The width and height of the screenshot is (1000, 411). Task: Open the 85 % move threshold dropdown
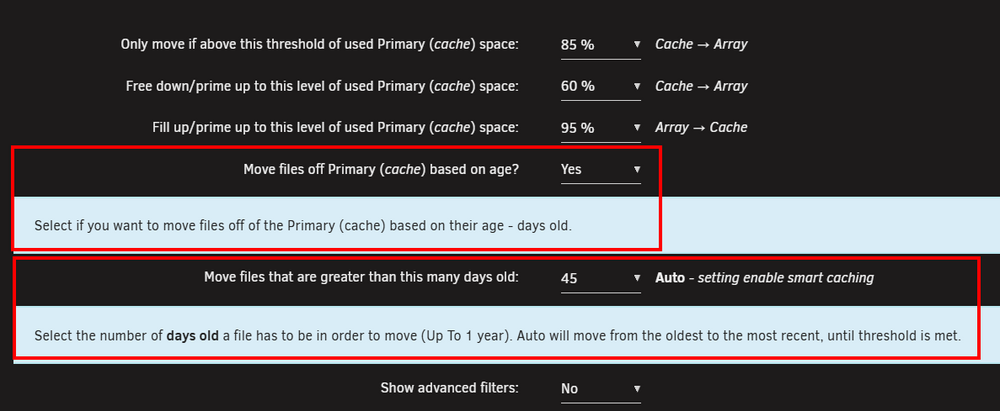601,45
